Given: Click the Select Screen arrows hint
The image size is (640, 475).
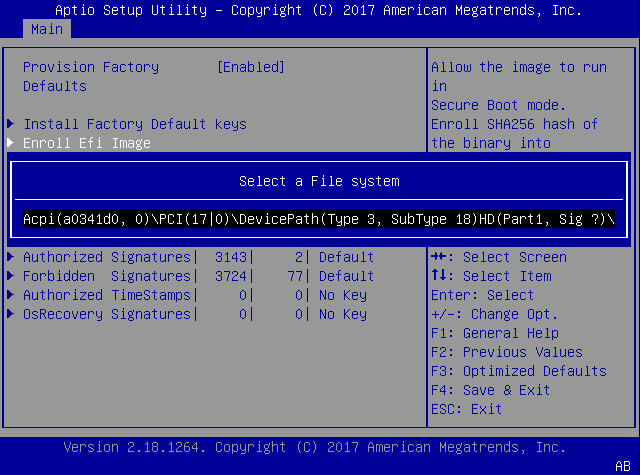Looking at the screenshot, I should (499, 257).
